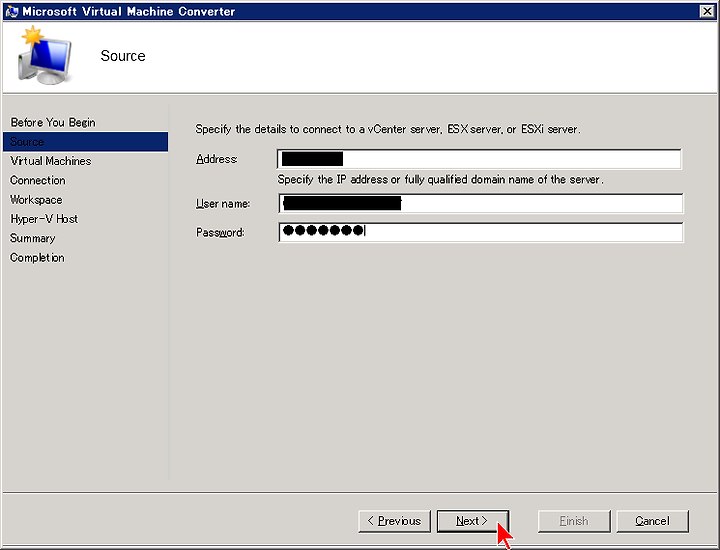Viewport: 720px width, 550px height.
Task: Select the Source step in sidebar
Action: point(85,142)
